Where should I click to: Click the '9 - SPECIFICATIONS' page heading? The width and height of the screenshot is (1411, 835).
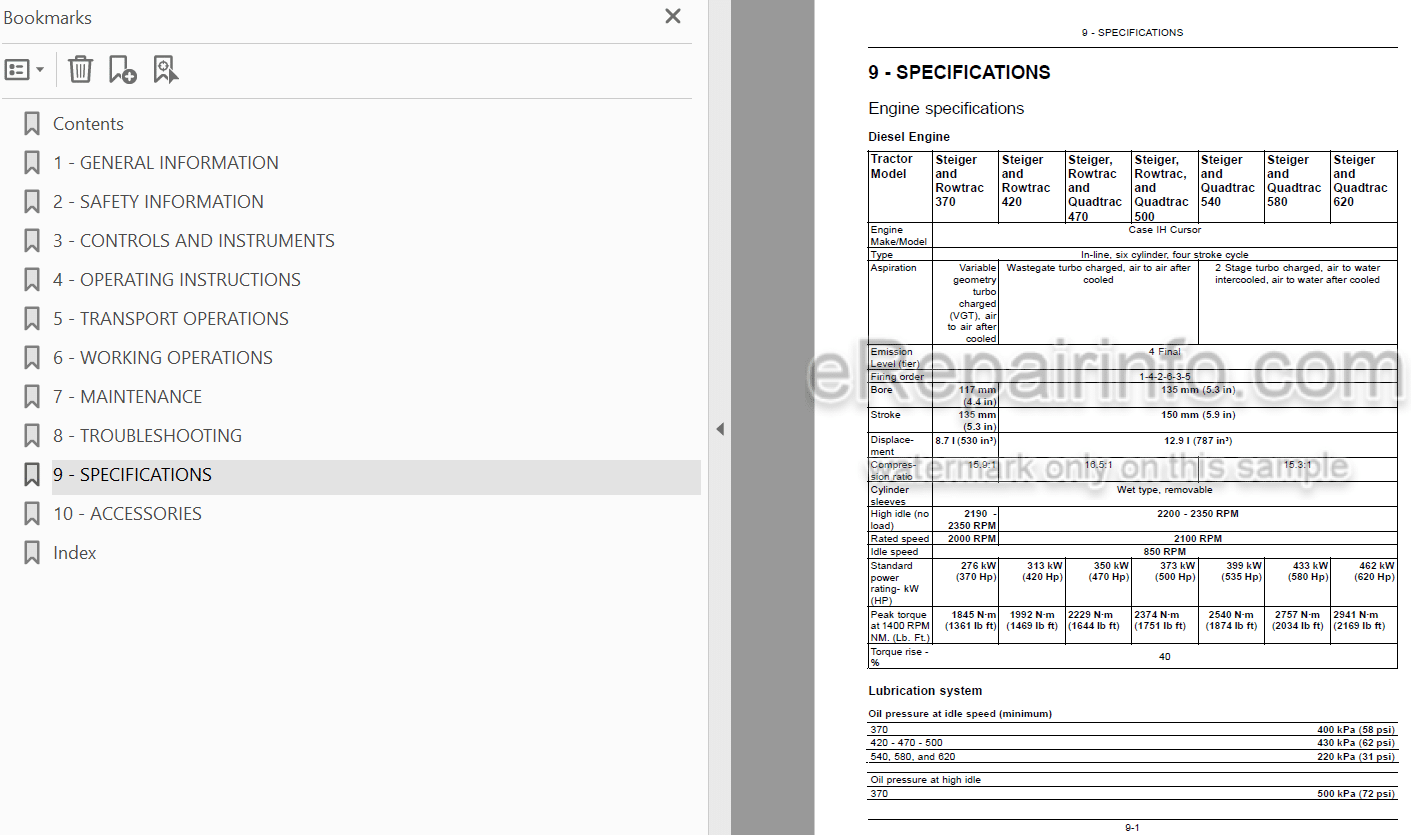tap(959, 72)
